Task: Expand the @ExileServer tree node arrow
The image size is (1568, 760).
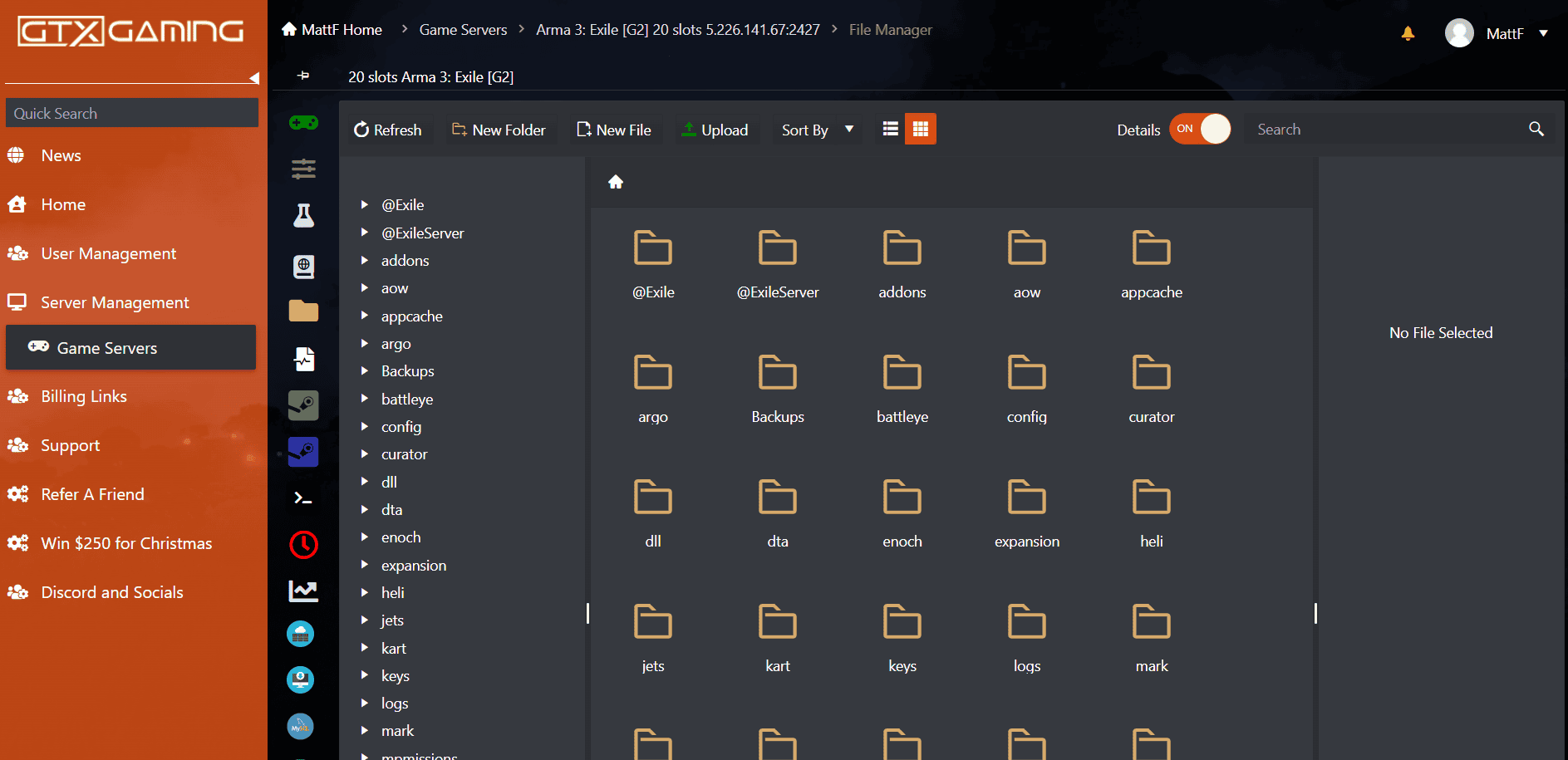Action: [x=364, y=233]
